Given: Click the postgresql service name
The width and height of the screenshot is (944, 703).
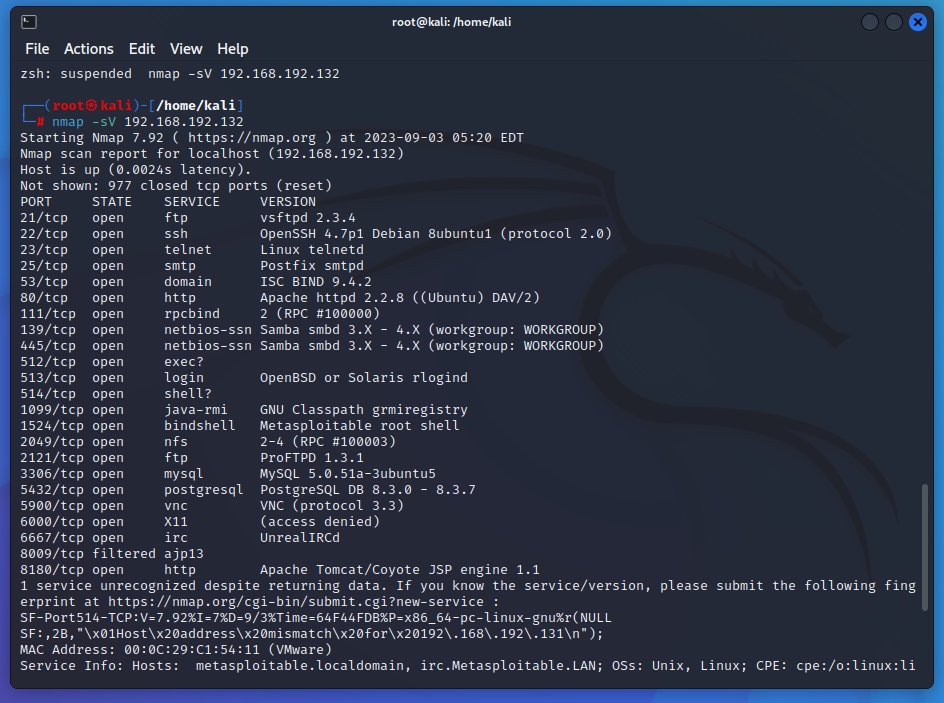Looking at the screenshot, I should 203,490.
